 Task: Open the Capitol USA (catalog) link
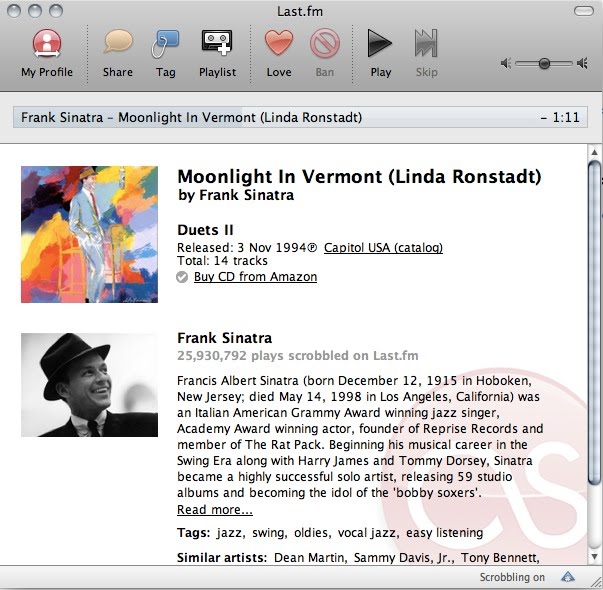383,247
